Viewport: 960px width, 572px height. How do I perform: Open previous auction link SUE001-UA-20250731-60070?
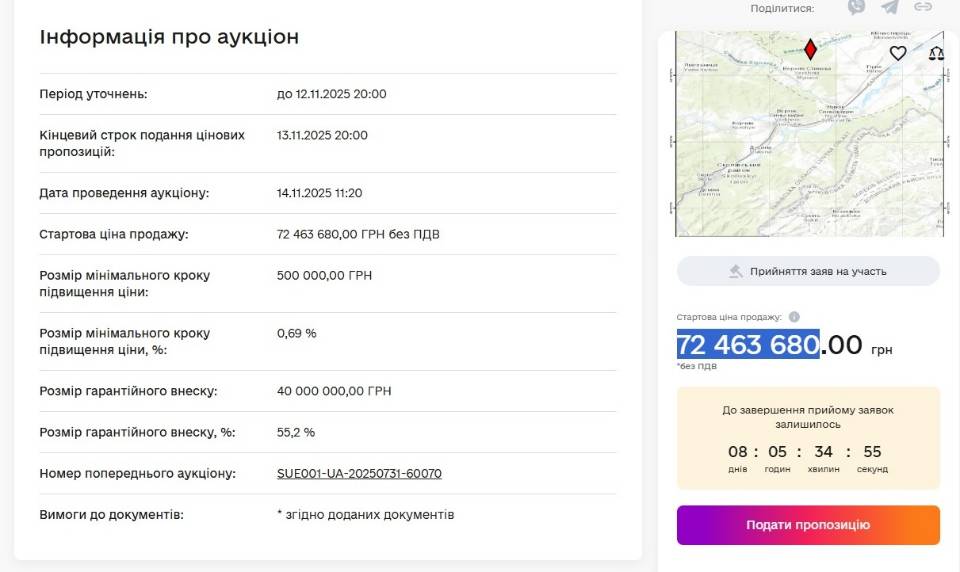point(359,473)
